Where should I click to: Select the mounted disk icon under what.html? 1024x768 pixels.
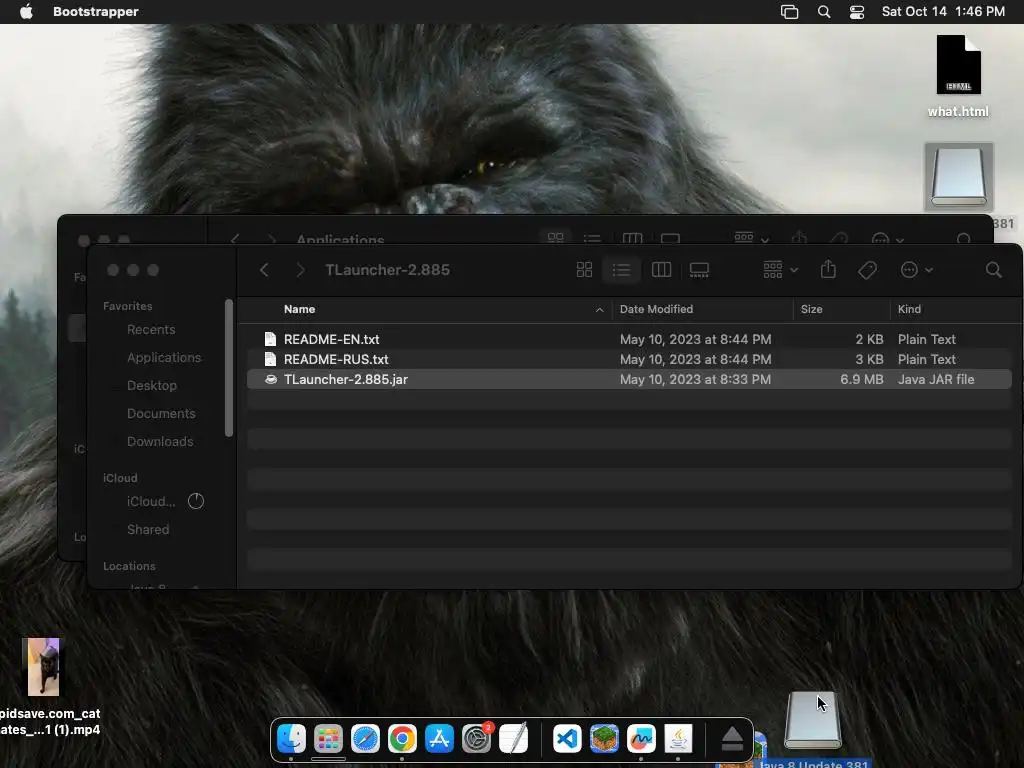(x=958, y=177)
